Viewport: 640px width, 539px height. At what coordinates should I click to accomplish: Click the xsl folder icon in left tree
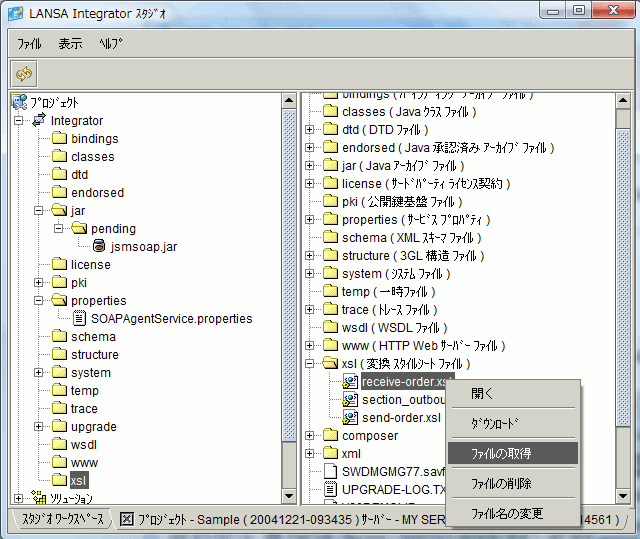tap(59, 480)
